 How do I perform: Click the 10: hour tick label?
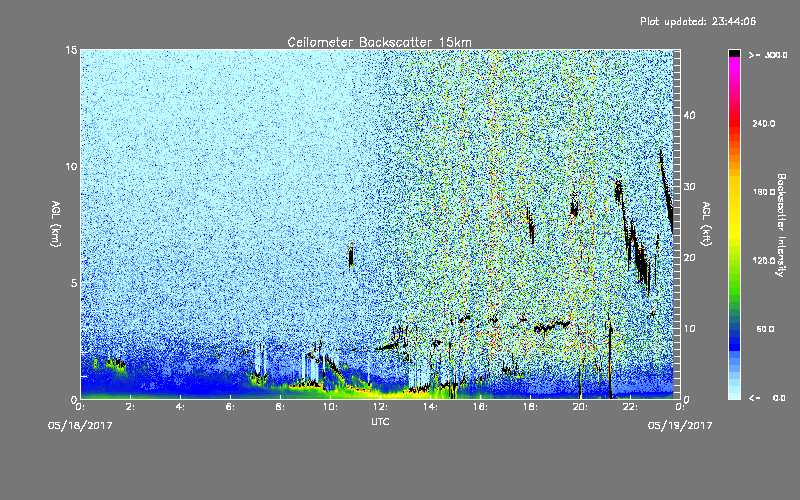click(x=331, y=407)
